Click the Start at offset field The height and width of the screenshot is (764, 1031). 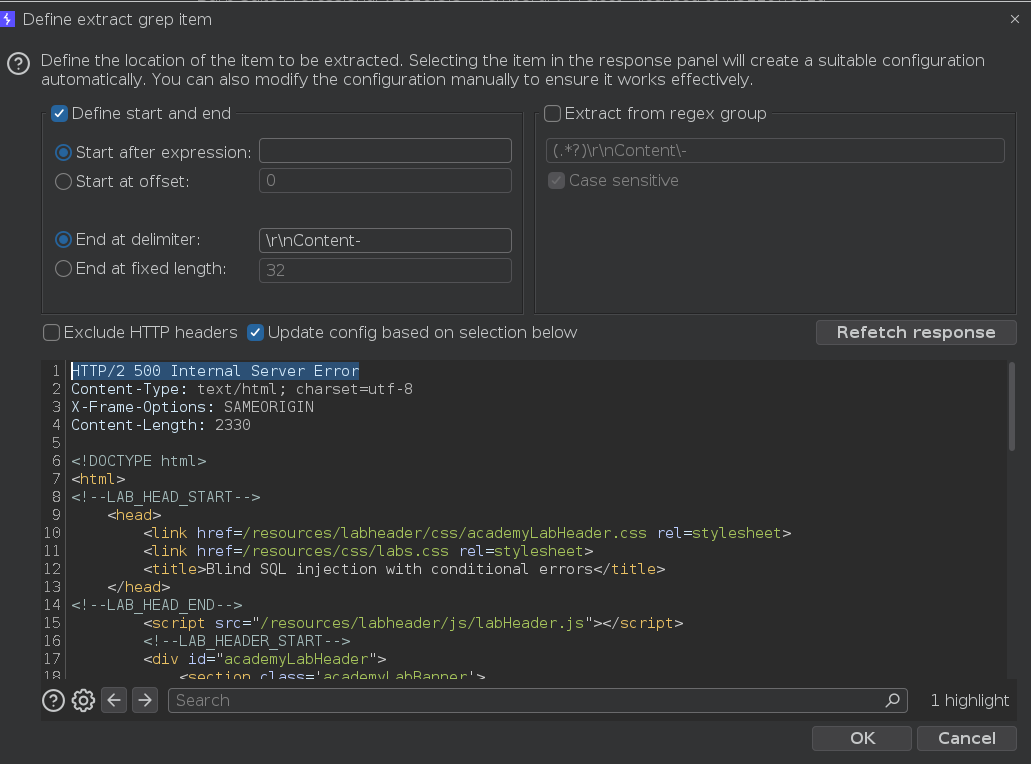pyautogui.click(x=385, y=180)
